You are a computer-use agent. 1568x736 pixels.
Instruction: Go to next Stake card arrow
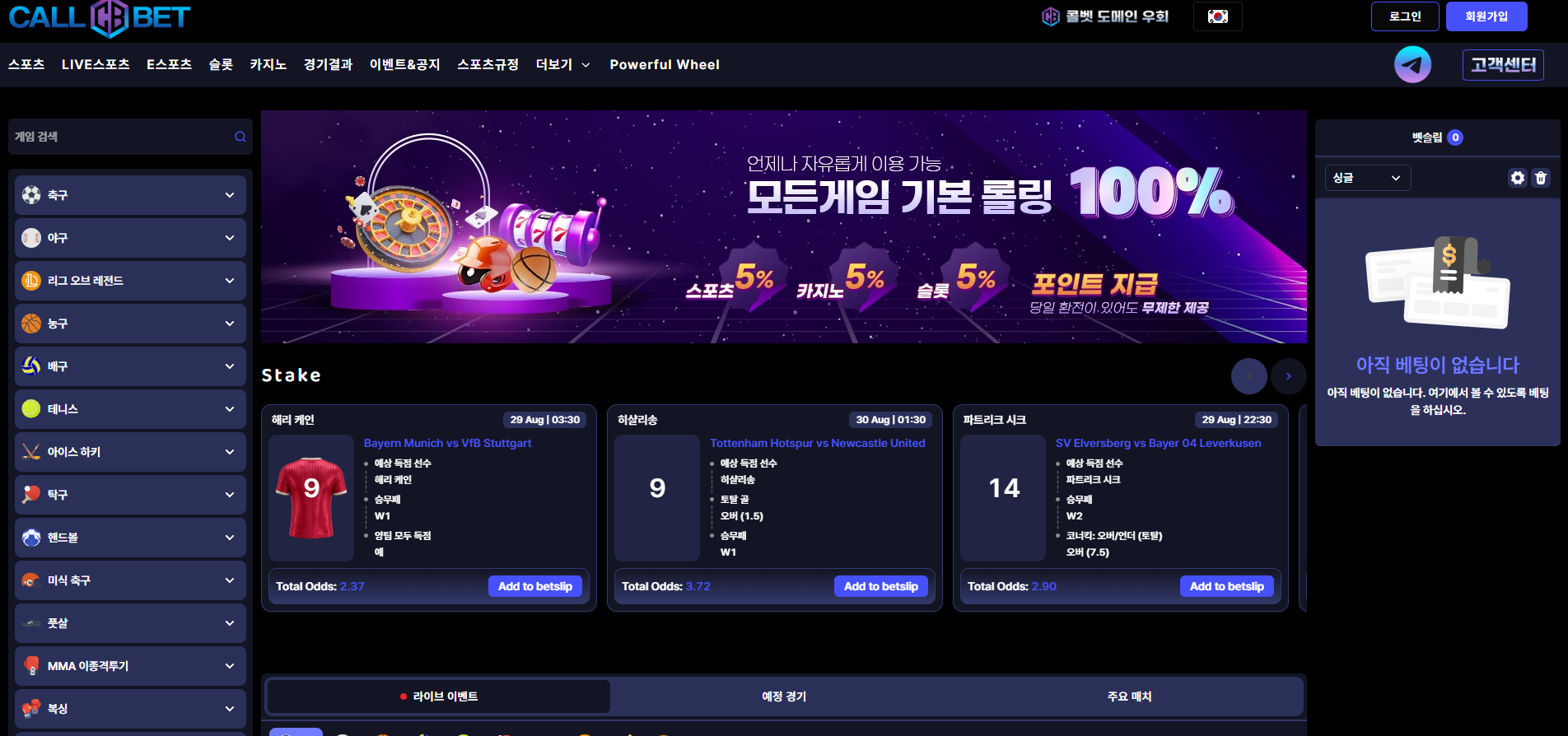coord(1289,376)
